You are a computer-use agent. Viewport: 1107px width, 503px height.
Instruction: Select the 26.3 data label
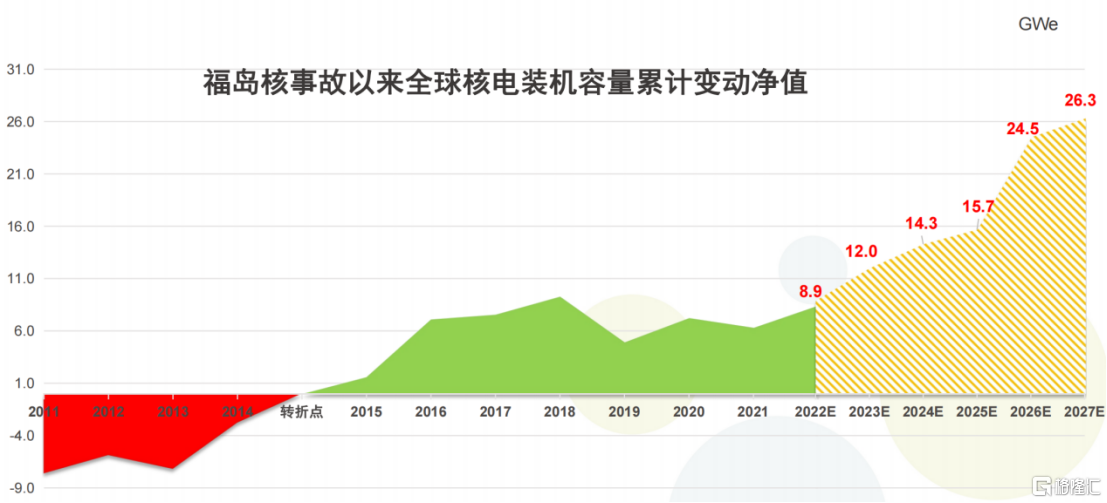(1081, 100)
